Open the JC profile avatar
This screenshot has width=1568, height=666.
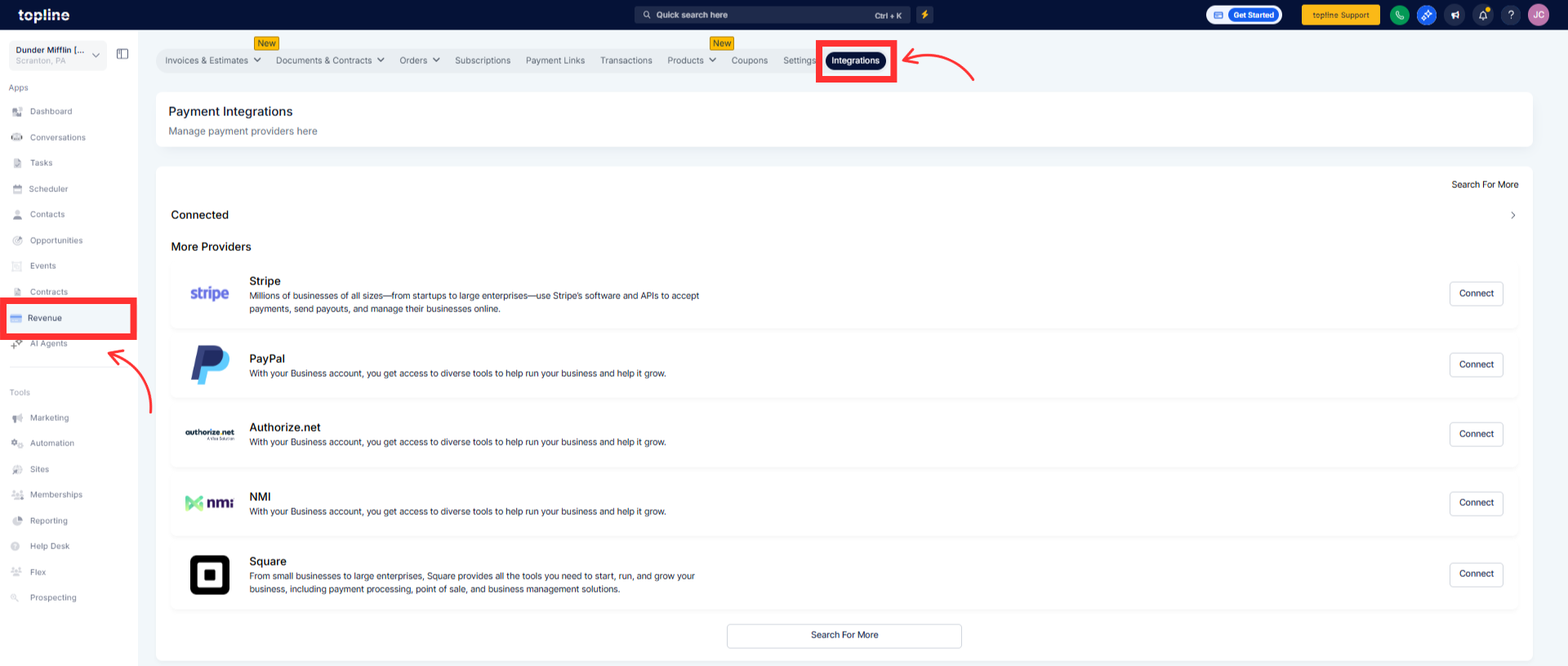click(1539, 15)
